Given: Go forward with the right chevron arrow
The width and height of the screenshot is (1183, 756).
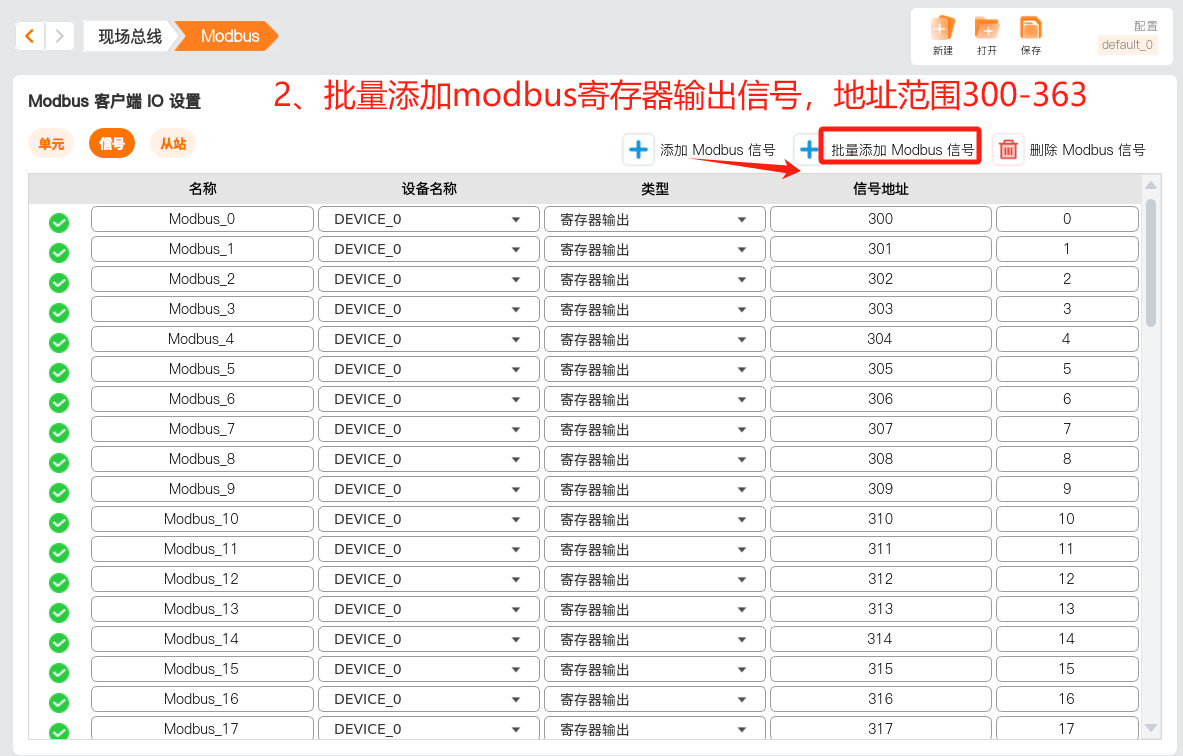Looking at the screenshot, I should [x=60, y=35].
